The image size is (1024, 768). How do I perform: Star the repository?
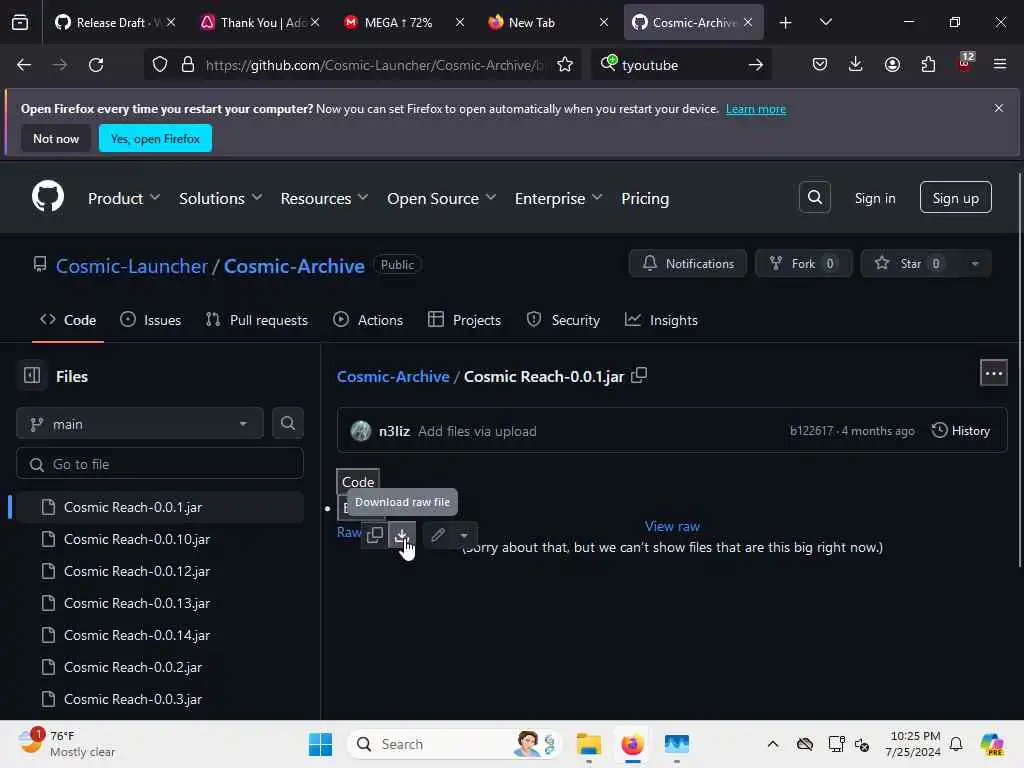click(910, 263)
